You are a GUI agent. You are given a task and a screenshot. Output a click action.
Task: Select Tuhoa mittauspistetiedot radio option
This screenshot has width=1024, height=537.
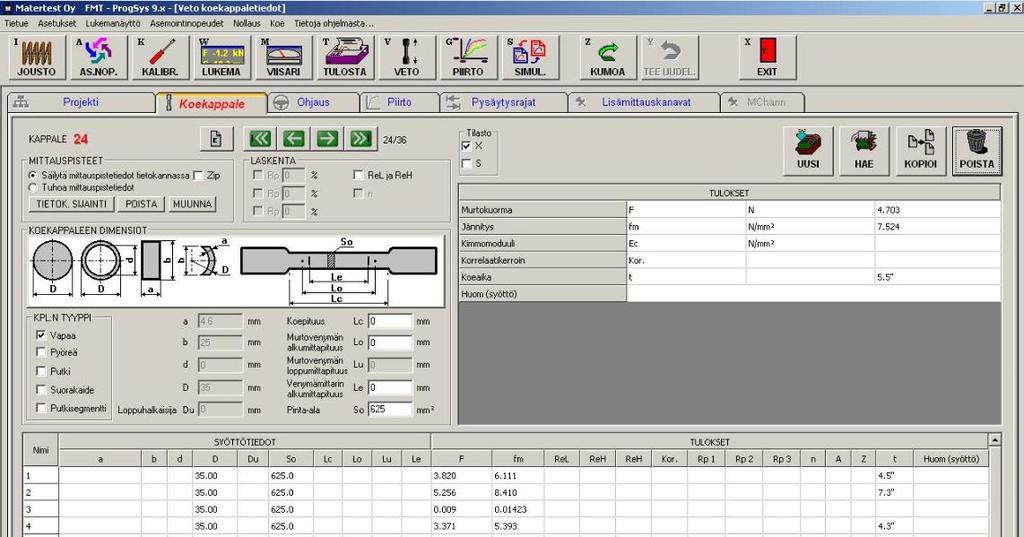coord(33,187)
